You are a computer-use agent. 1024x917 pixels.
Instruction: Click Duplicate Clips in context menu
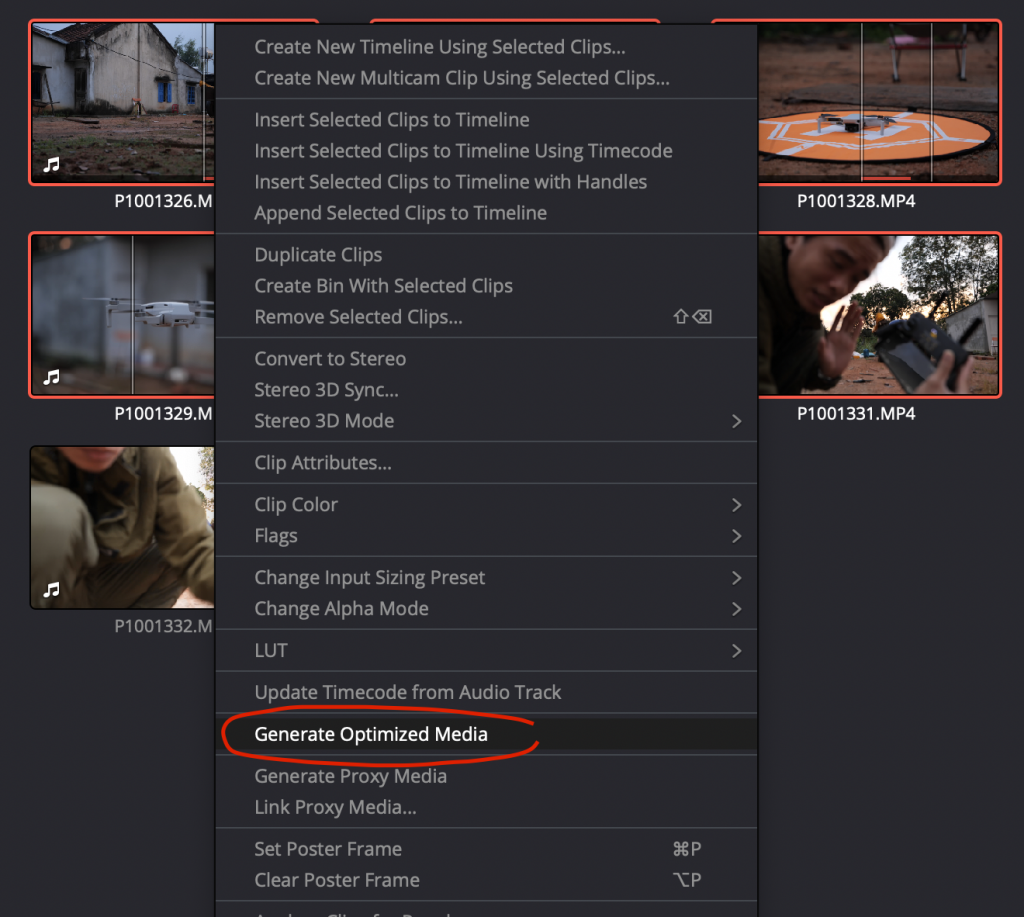tap(318, 255)
